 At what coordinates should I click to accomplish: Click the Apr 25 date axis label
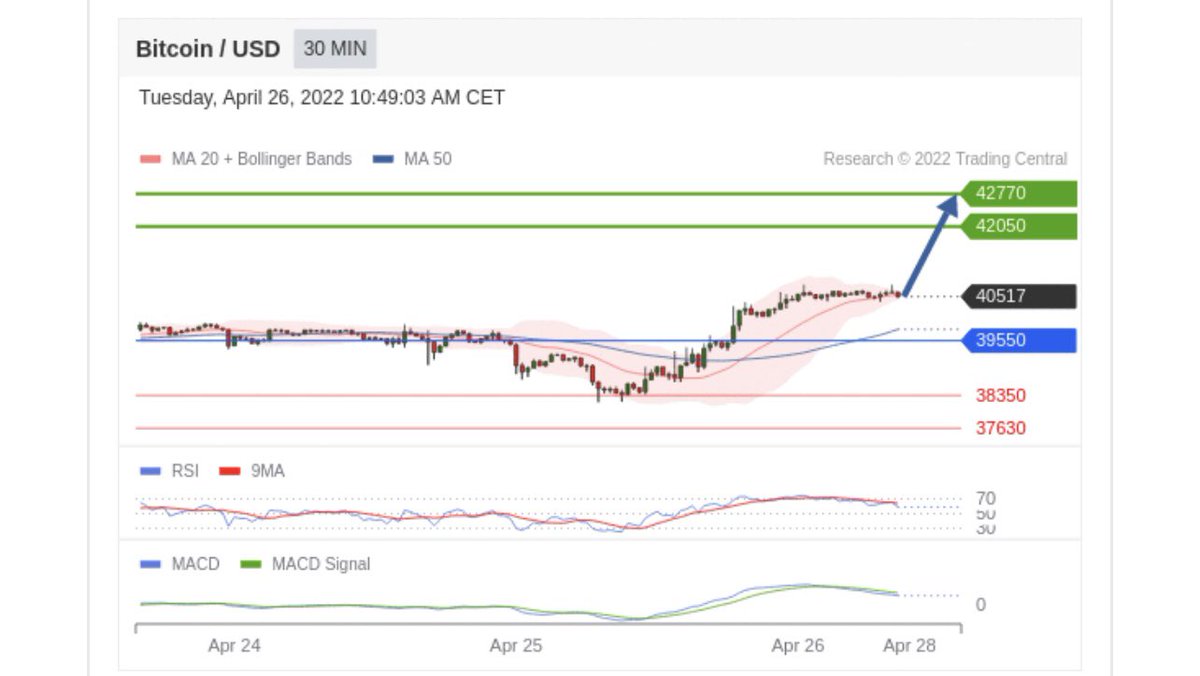pyautogui.click(x=516, y=646)
